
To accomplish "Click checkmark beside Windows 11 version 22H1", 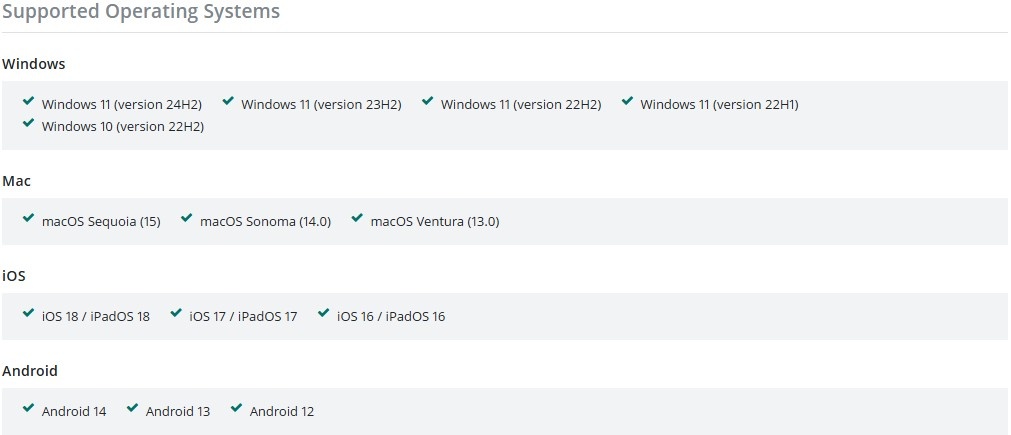I will [627, 101].
